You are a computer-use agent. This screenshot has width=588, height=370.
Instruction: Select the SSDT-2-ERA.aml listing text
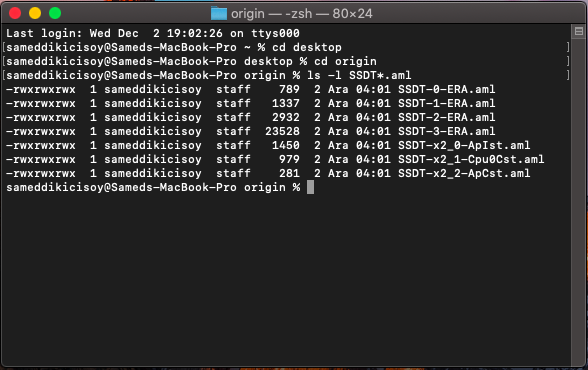(x=446, y=117)
